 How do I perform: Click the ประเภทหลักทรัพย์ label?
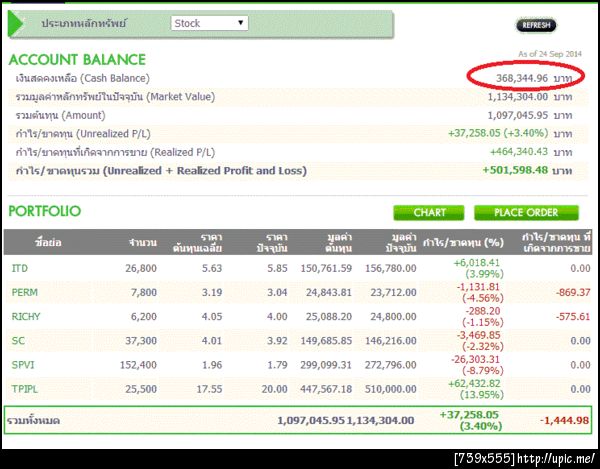(84, 23)
